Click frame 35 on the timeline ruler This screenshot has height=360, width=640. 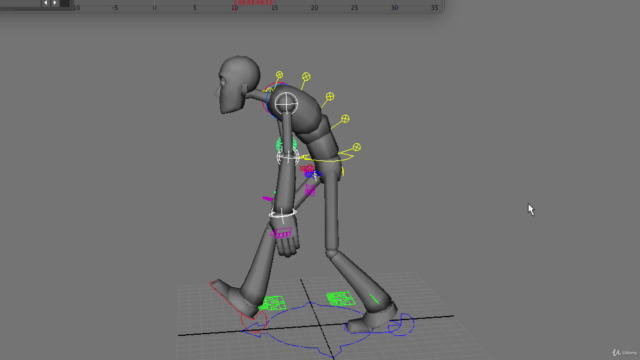click(x=434, y=8)
